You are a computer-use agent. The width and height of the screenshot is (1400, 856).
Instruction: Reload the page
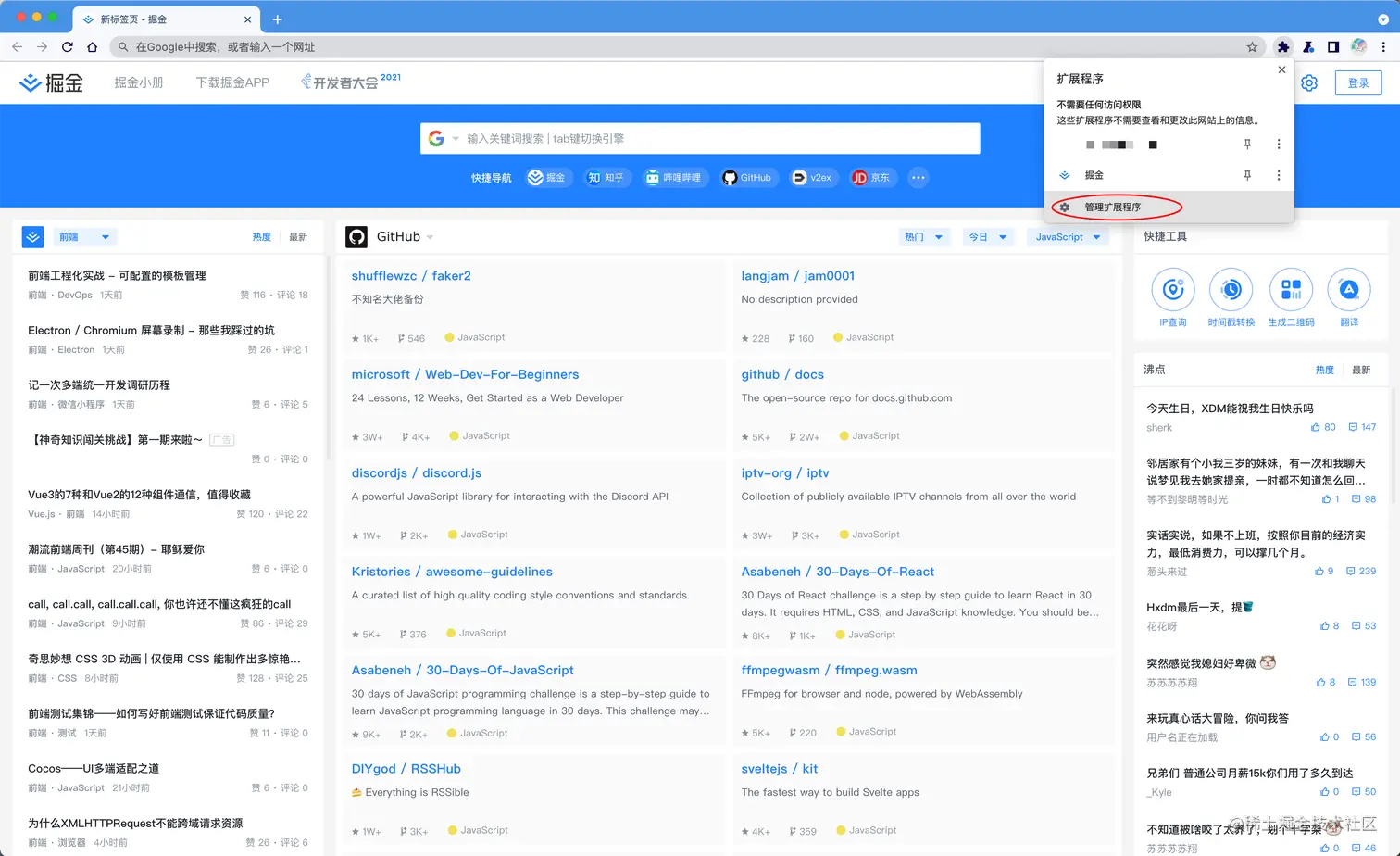(x=67, y=46)
